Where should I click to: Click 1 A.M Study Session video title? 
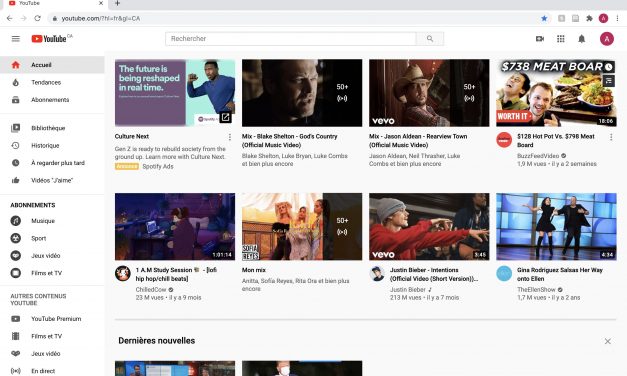coord(176,274)
